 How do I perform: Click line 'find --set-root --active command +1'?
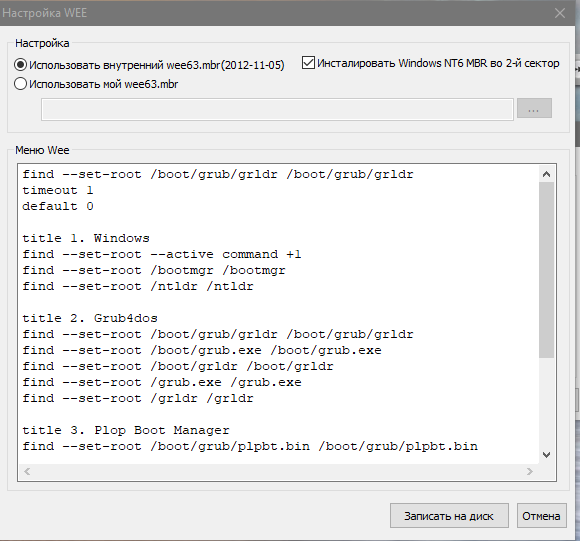tap(162, 254)
